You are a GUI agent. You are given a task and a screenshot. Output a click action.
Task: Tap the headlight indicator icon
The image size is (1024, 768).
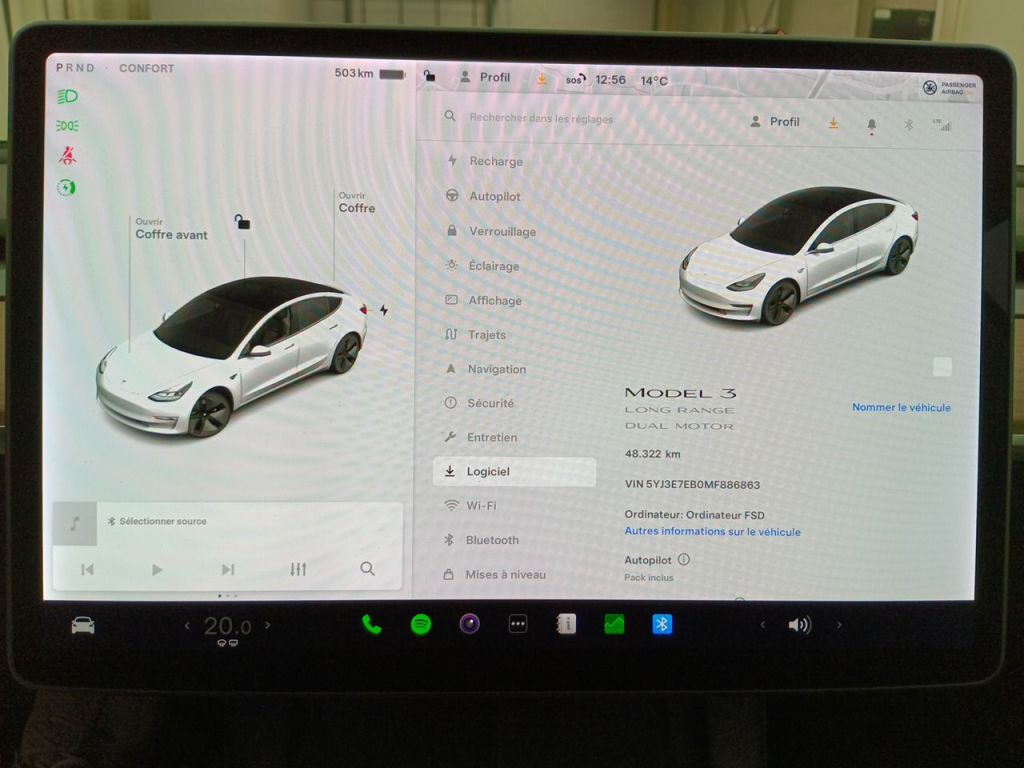coord(67,97)
